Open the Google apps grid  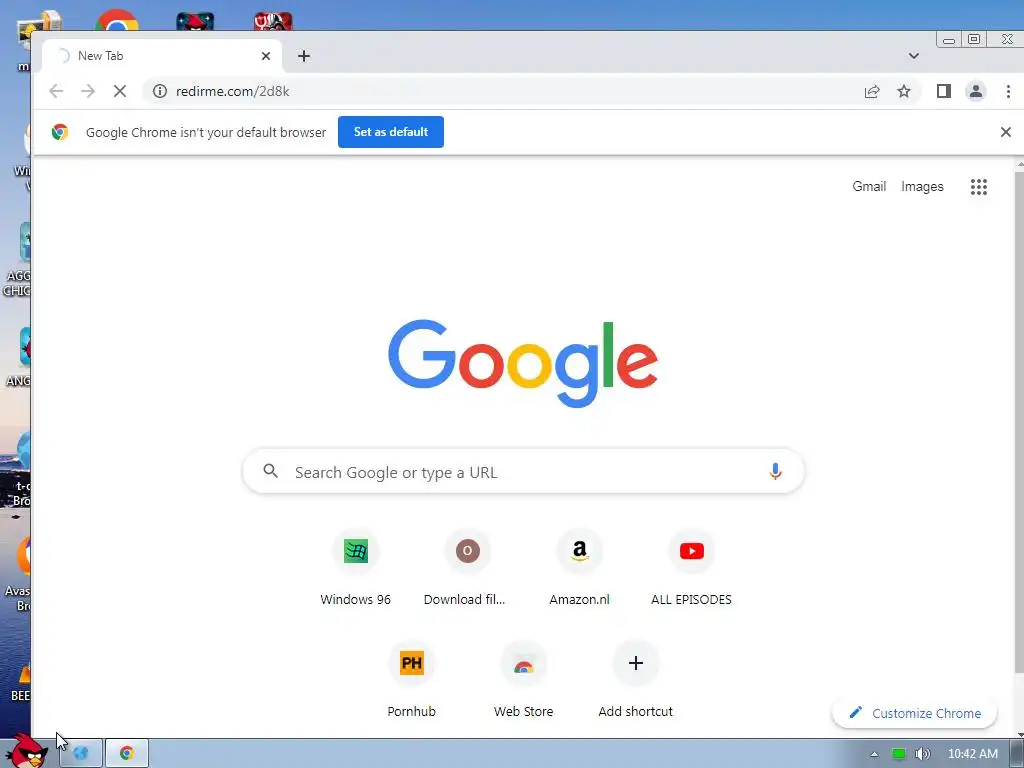(x=978, y=187)
